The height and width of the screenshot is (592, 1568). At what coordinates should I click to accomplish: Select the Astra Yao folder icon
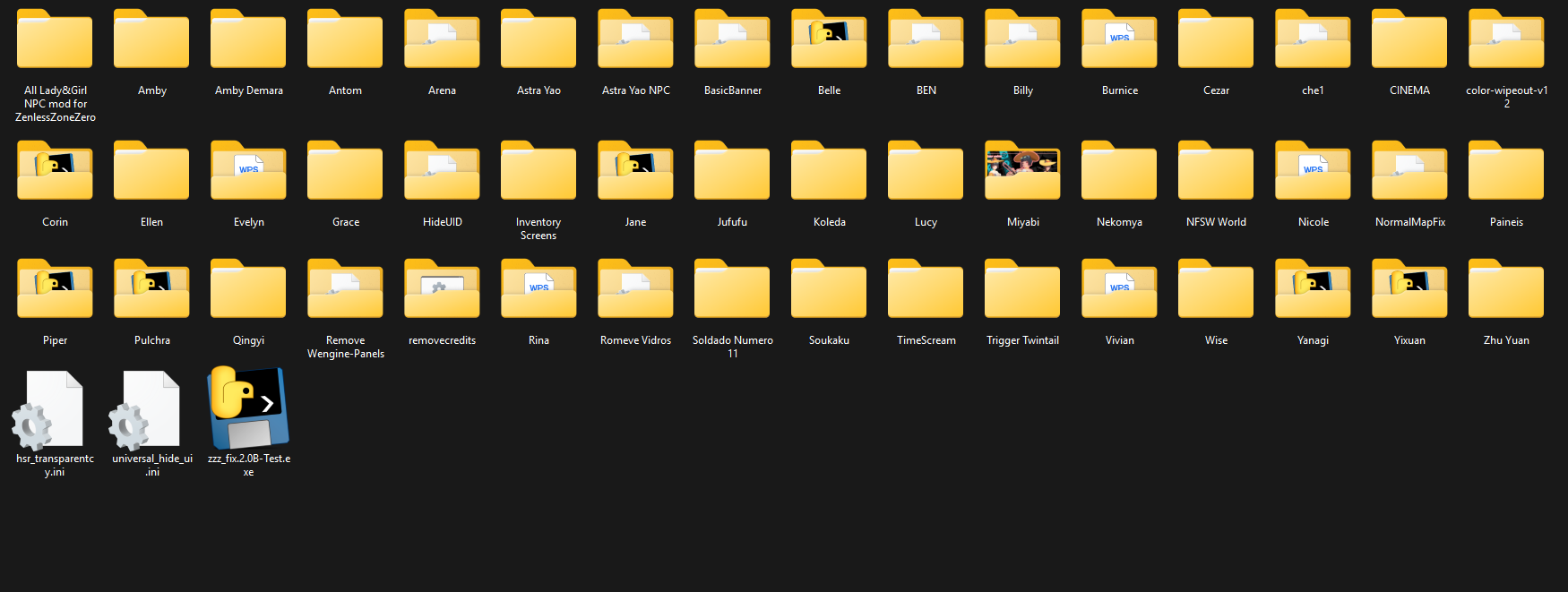coord(538,39)
